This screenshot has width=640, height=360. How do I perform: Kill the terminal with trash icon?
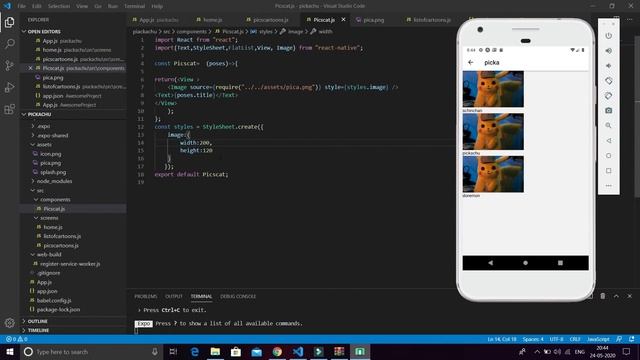coord(603,296)
